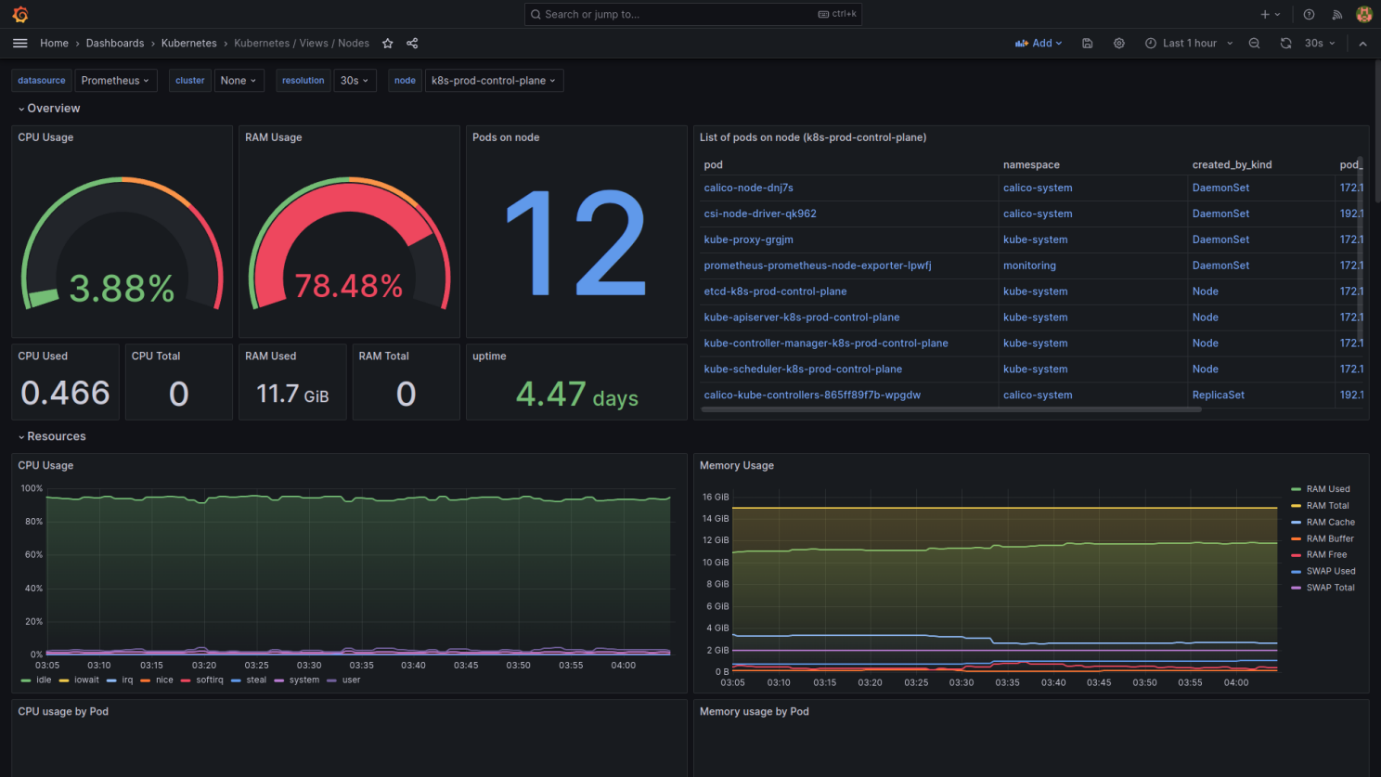
Task: Click the search or jump to field
Action: point(692,14)
